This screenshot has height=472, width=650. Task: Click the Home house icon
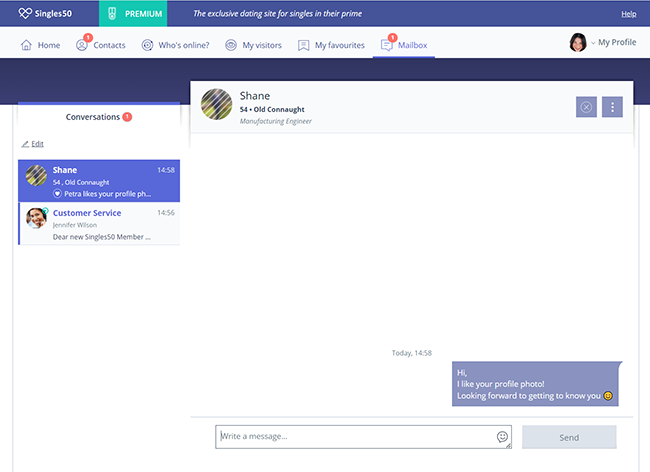coord(26,45)
